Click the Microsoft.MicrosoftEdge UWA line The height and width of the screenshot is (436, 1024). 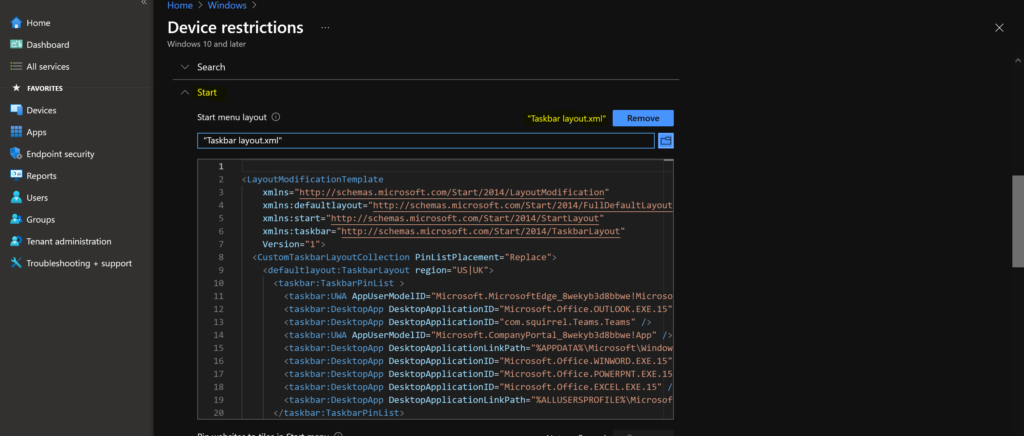point(479,296)
